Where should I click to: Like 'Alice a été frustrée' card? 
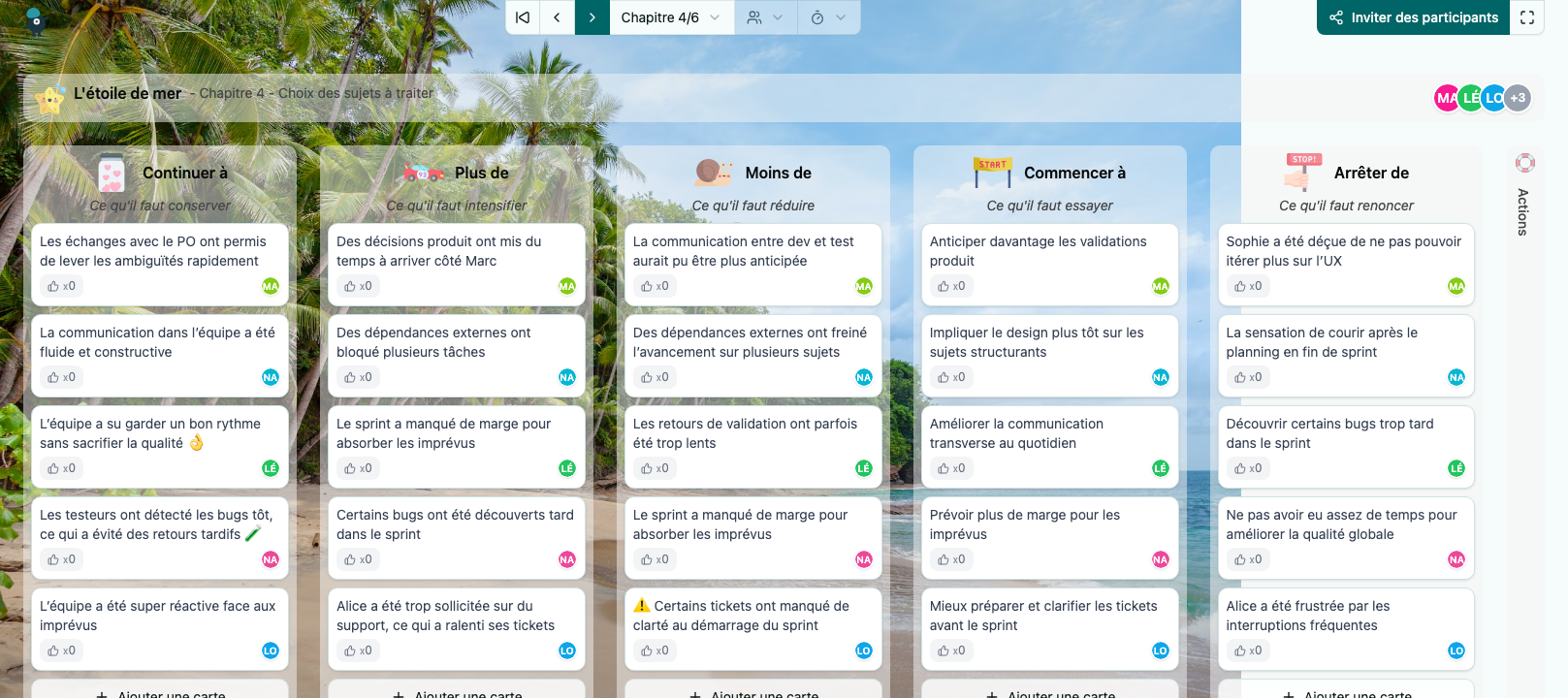tap(1248, 650)
